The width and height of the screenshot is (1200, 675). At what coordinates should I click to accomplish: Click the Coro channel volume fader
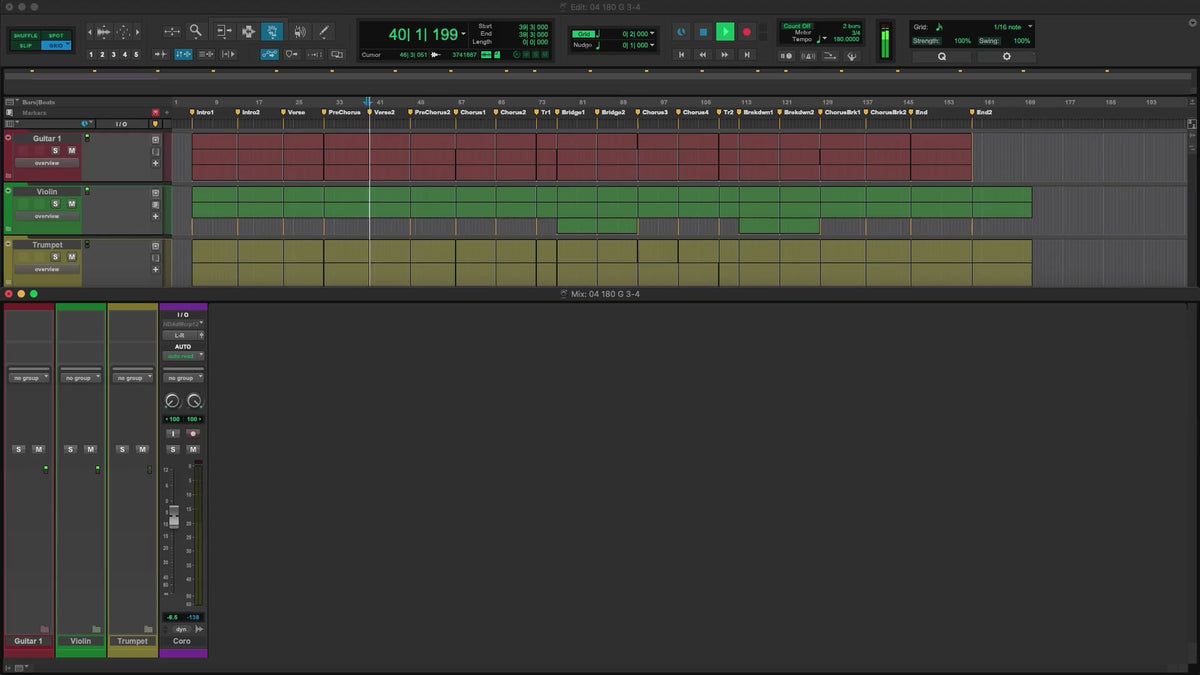point(174,517)
